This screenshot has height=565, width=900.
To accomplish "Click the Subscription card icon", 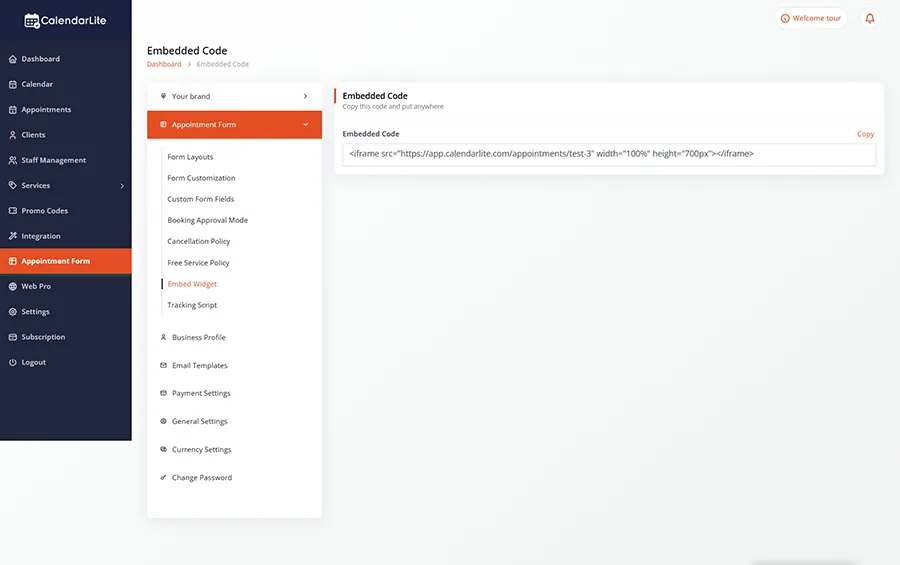I will (x=13, y=337).
